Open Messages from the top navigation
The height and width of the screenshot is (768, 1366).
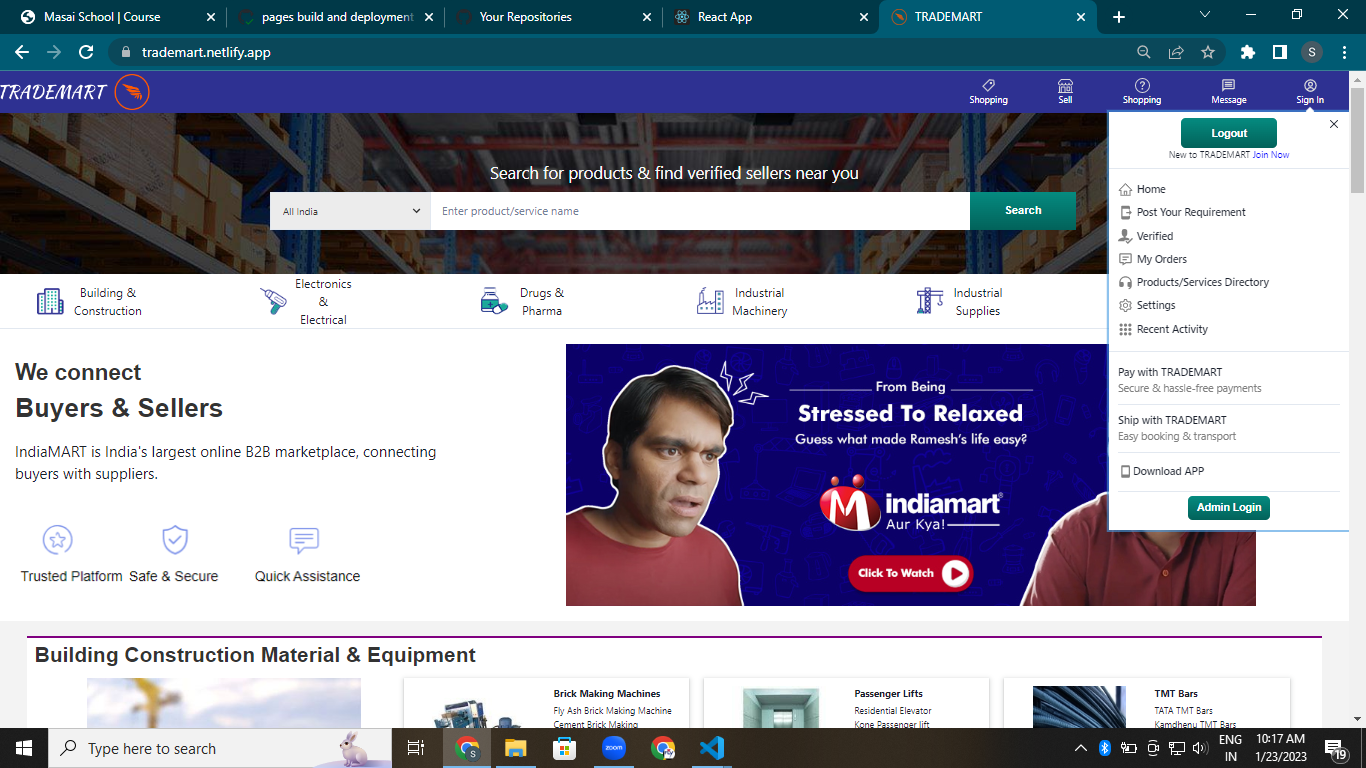[x=1228, y=89]
